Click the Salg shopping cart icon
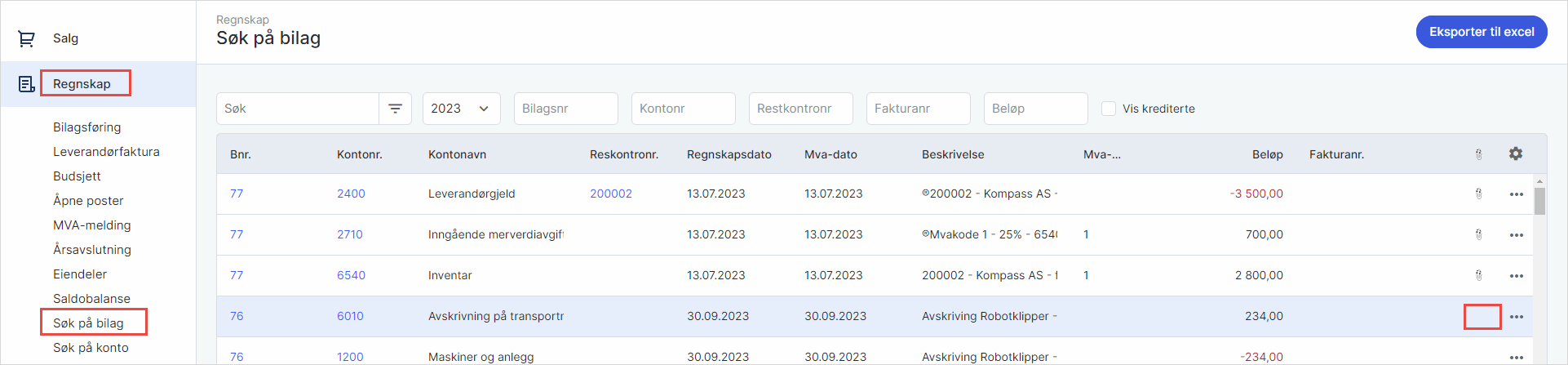This screenshot has height=365, width=1568. (26, 38)
